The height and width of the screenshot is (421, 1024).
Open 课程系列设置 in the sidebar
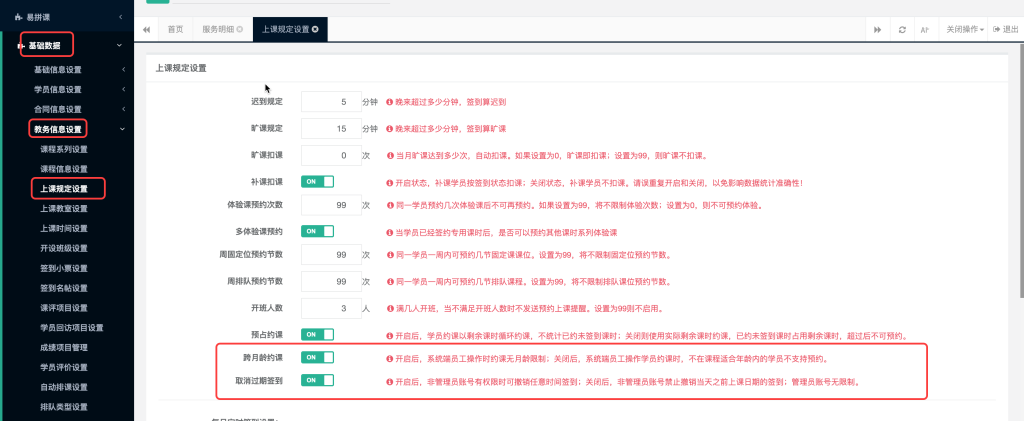point(64,149)
